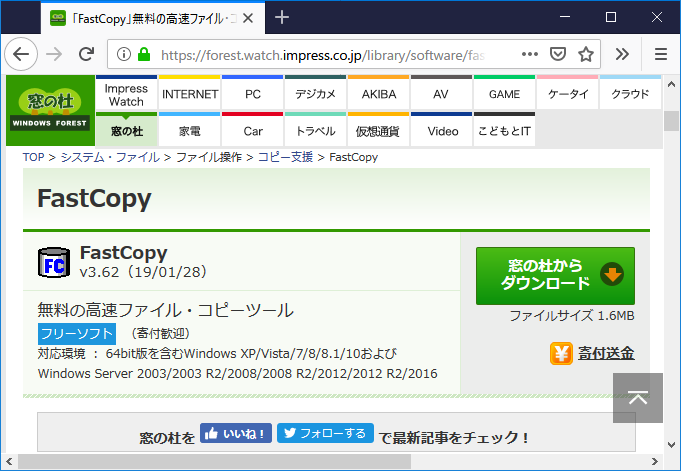Save page to Pocket icon

(559, 54)
